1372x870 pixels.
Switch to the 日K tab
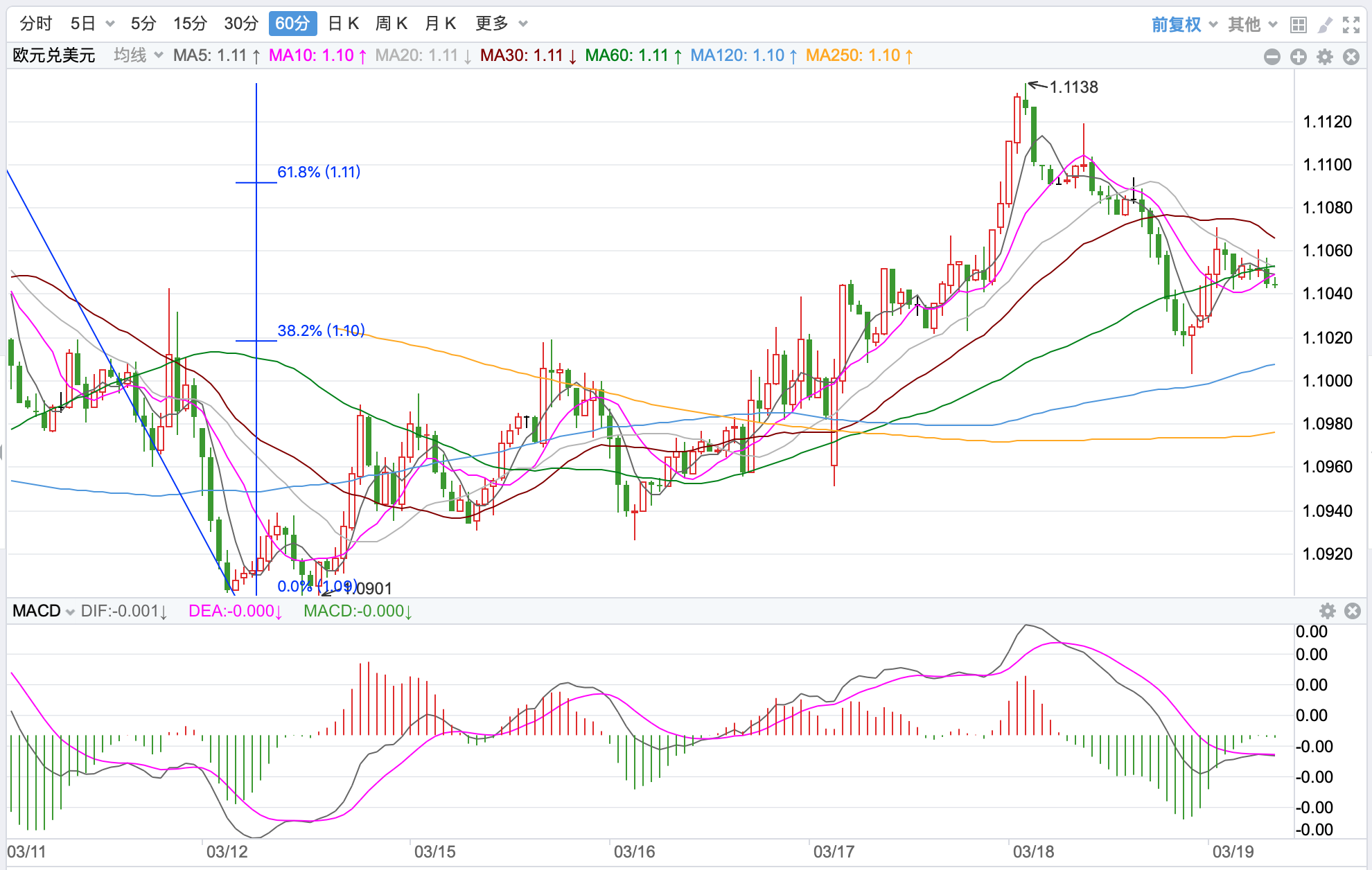click(x=343, y=24)
